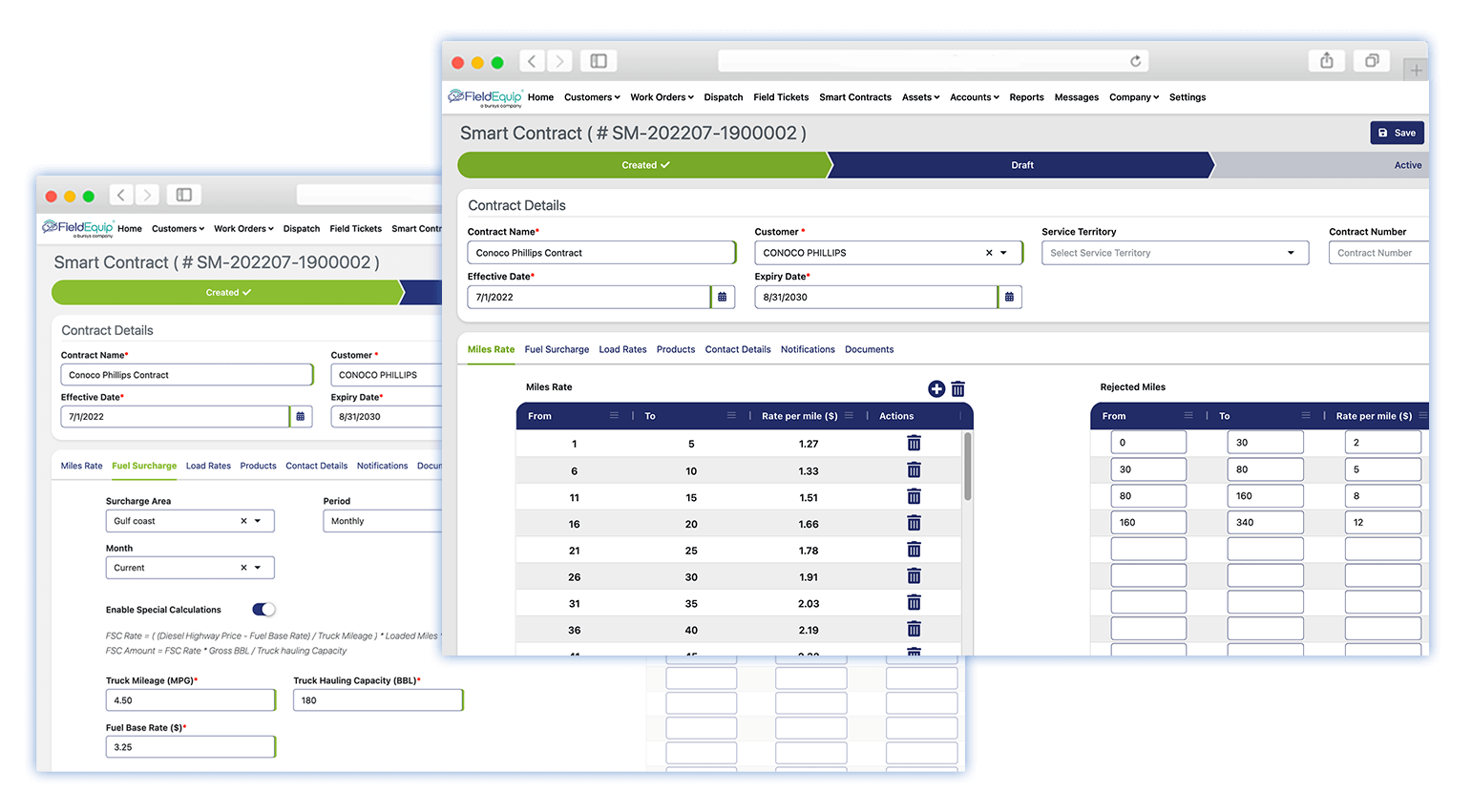Click the Truck Mileage (MPG) field
The width and height of the screenshot is (1472, 812).
tap(191, 700)
